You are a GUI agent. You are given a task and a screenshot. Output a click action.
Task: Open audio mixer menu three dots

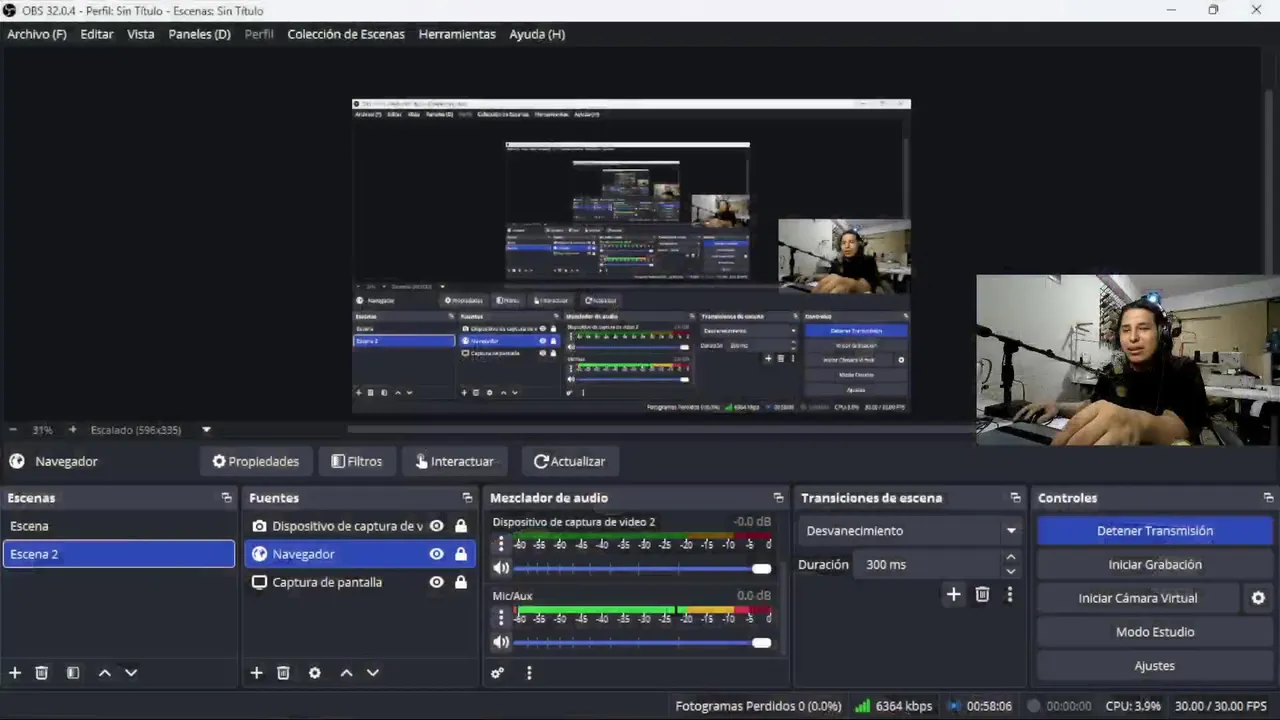[x=529, y=673]
